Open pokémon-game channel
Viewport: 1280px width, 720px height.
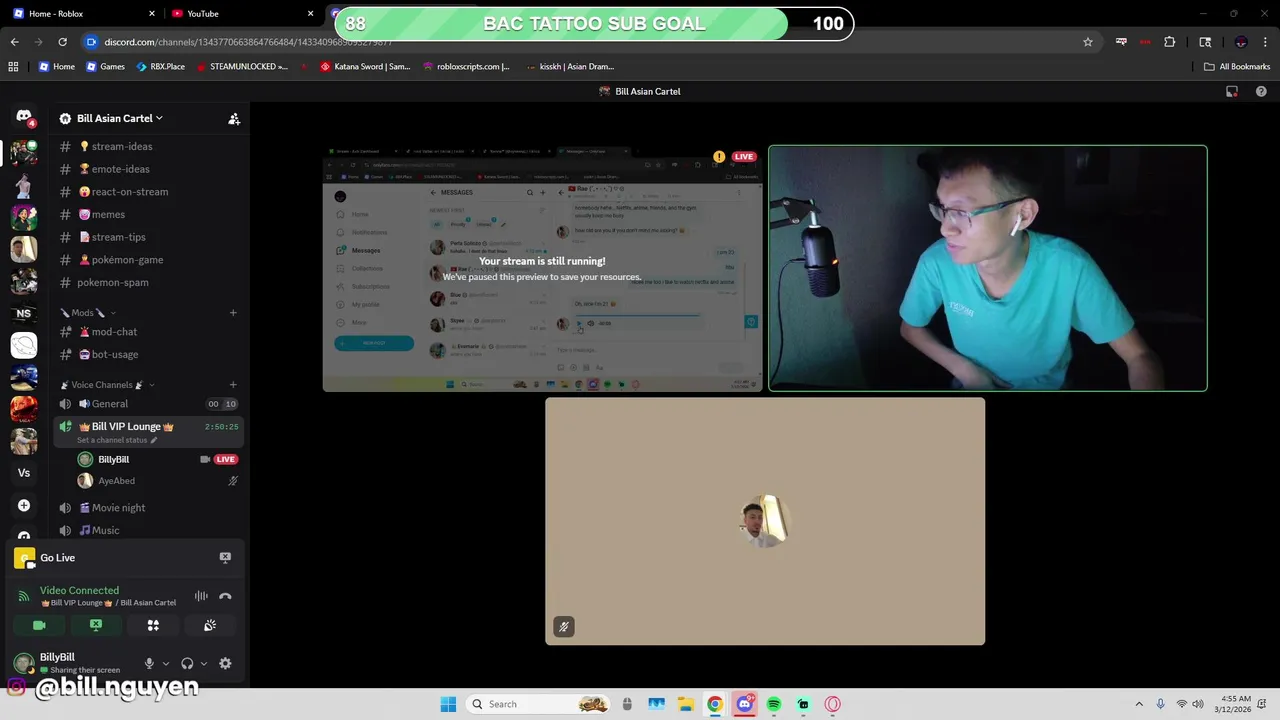150,259
